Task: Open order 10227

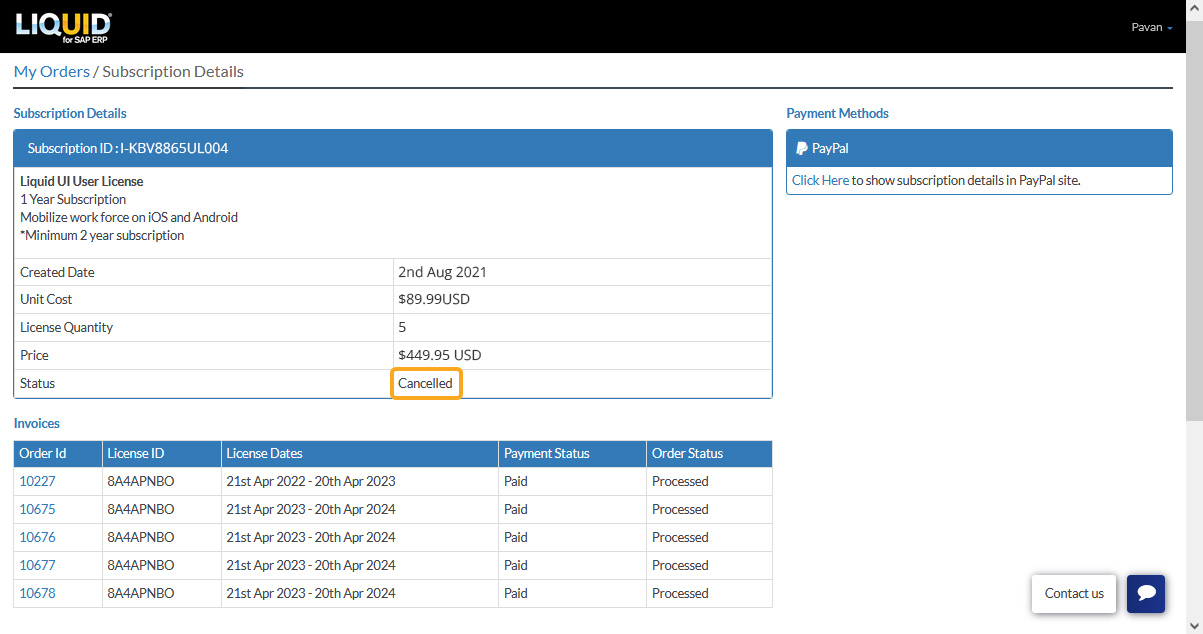Action: 37,481
